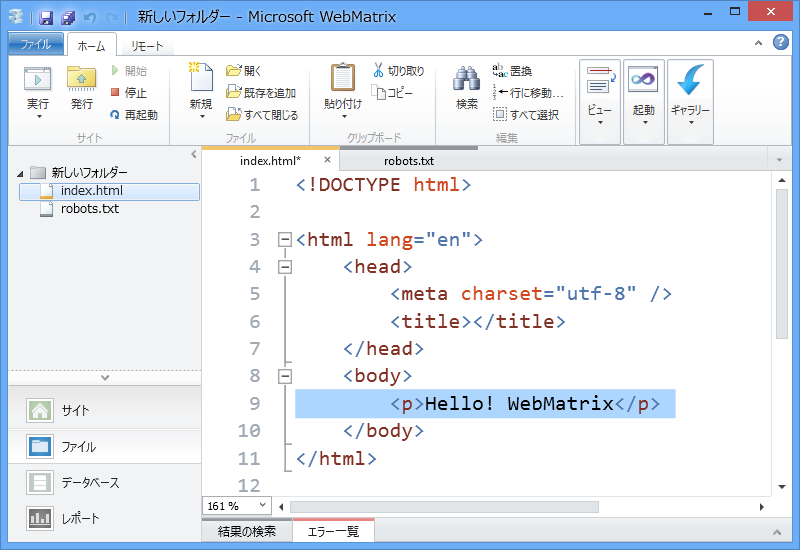Collapse the file tree panel left chevron
800x550 pixels.
pyautogui.click(x=193, y=154)
